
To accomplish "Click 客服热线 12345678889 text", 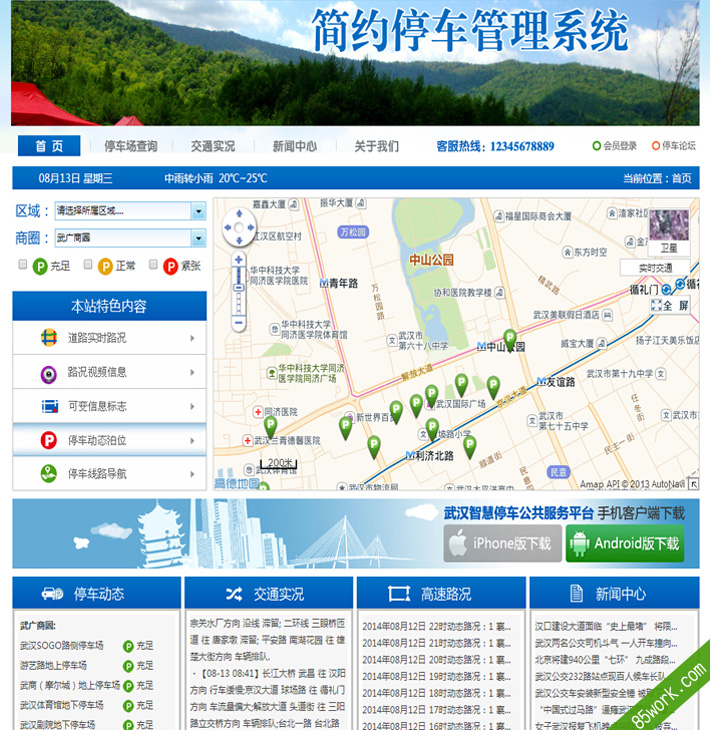I will (x=495, y=146).
